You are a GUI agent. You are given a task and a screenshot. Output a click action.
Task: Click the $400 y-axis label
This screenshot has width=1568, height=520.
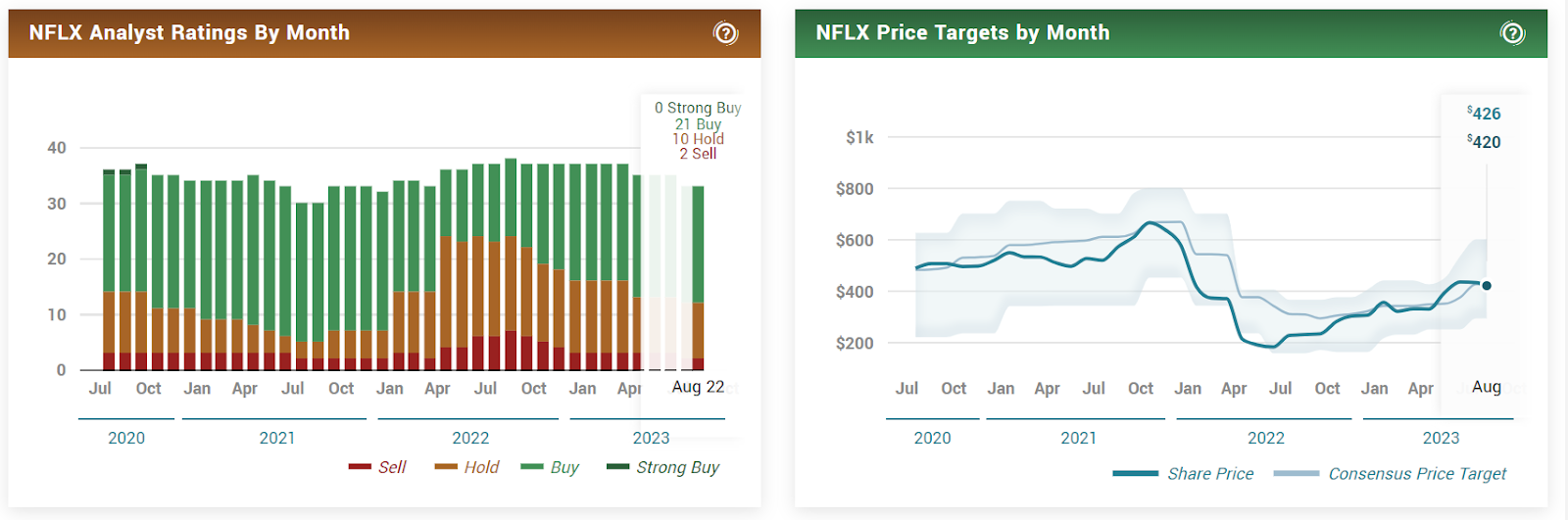click(855, 292)
